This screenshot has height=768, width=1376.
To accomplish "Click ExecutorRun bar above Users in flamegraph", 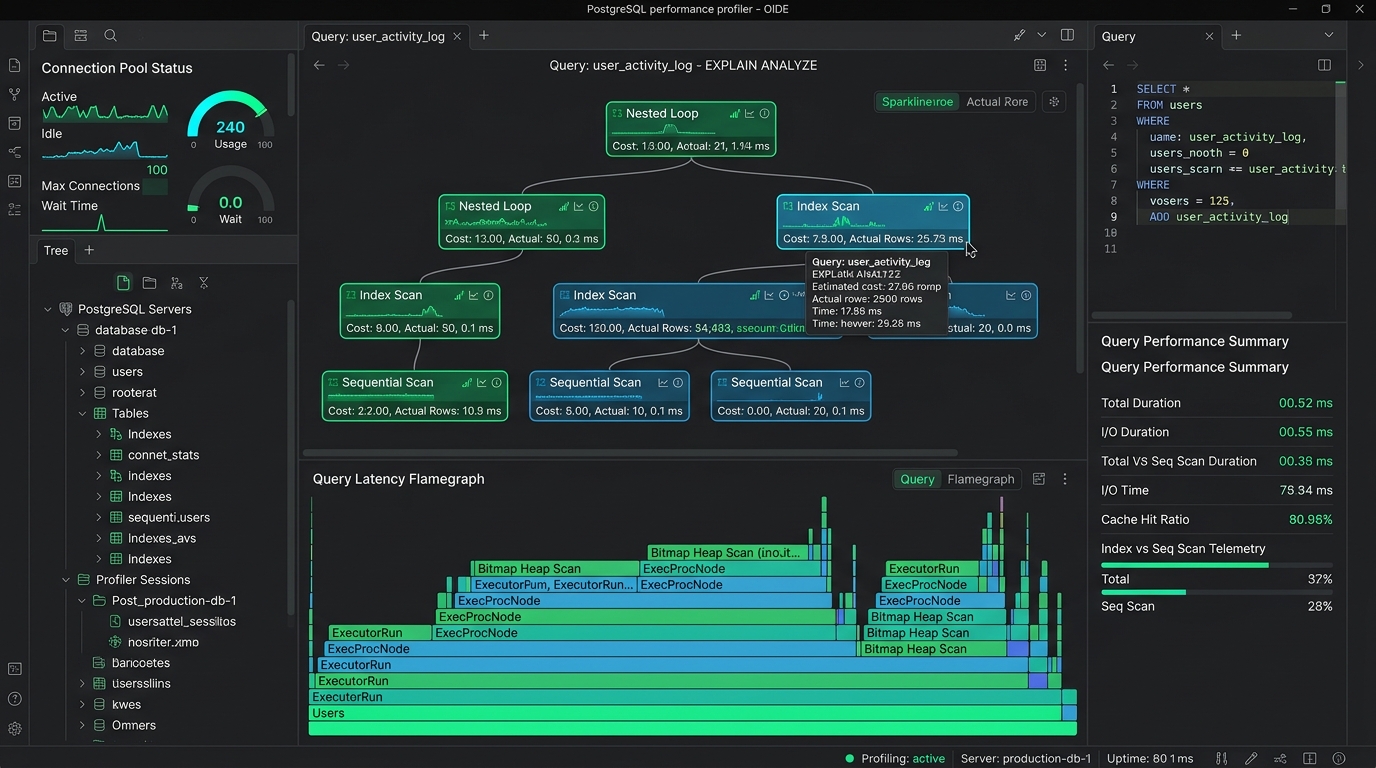I will tap(686, 697).
